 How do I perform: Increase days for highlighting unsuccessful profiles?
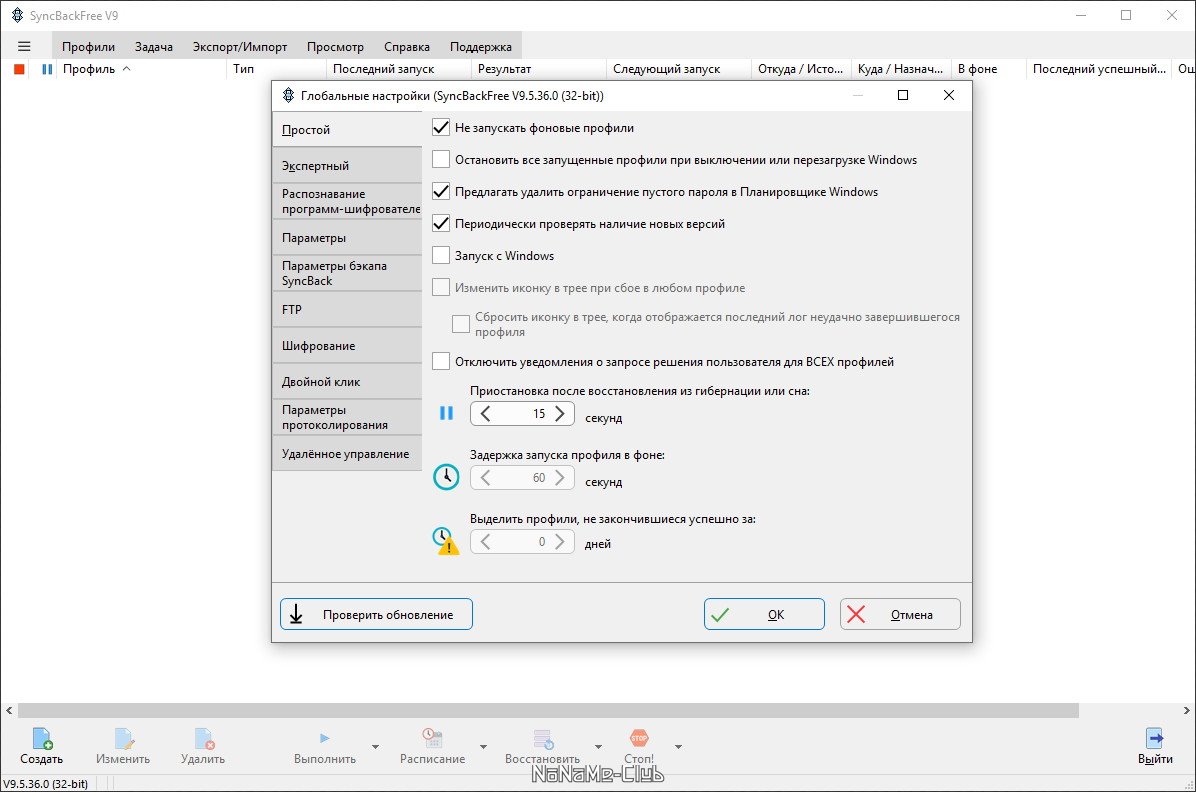(560, 542)
